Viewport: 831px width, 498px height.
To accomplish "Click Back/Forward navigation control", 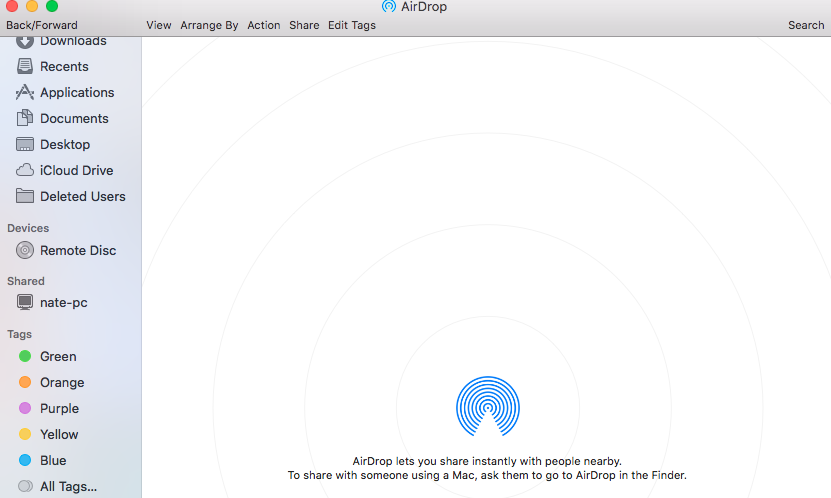I will 42,25.
